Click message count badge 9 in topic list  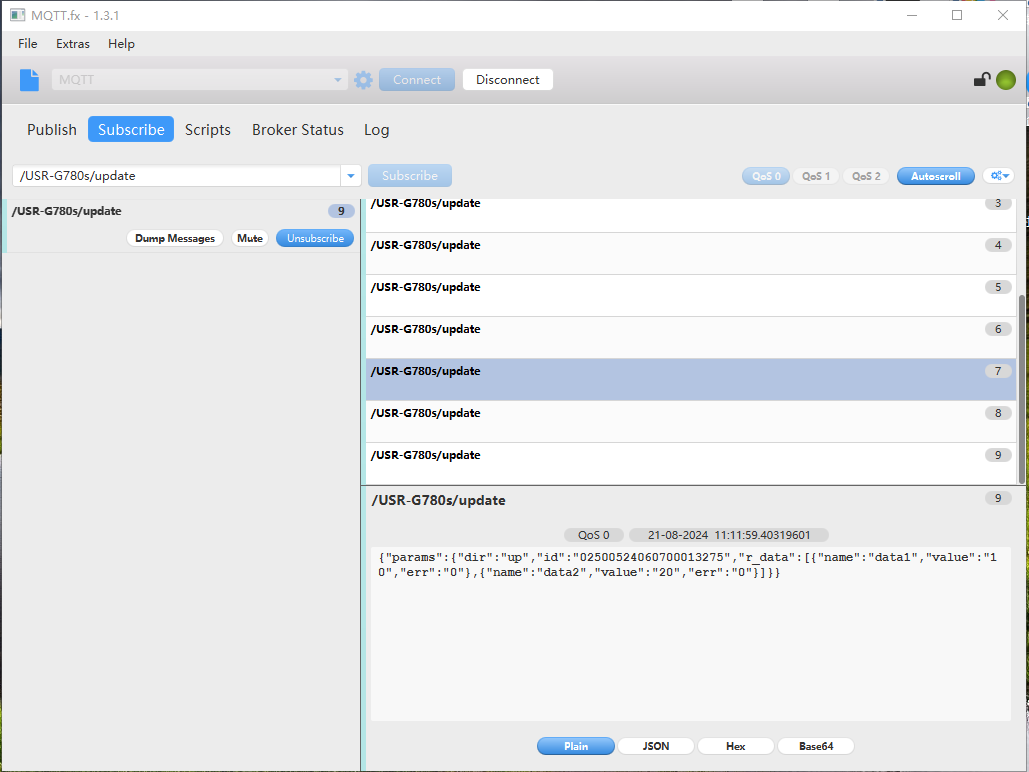pyautogui.click(x=340, y=211)
